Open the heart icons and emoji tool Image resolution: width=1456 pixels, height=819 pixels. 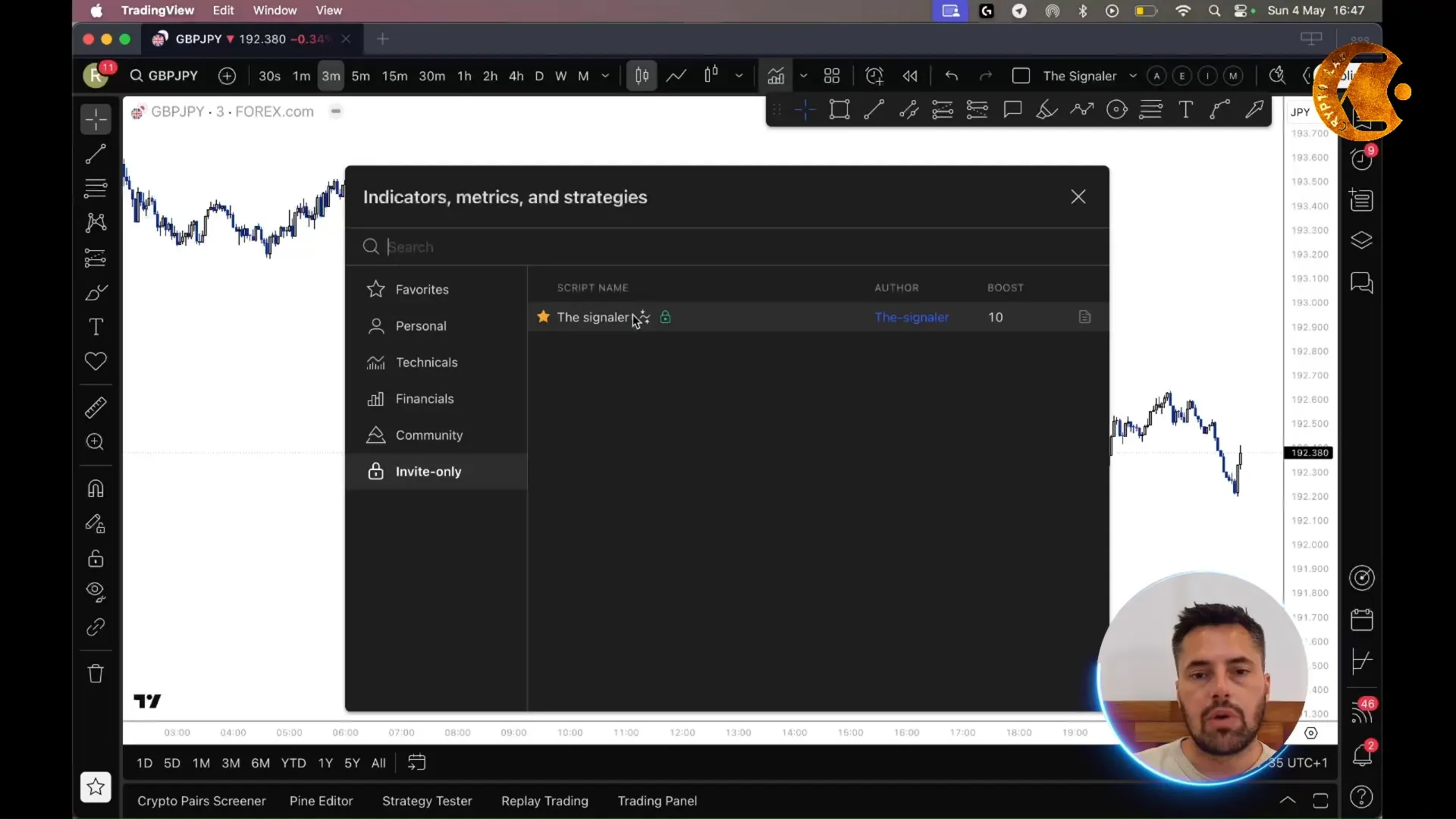coord(96,362)
